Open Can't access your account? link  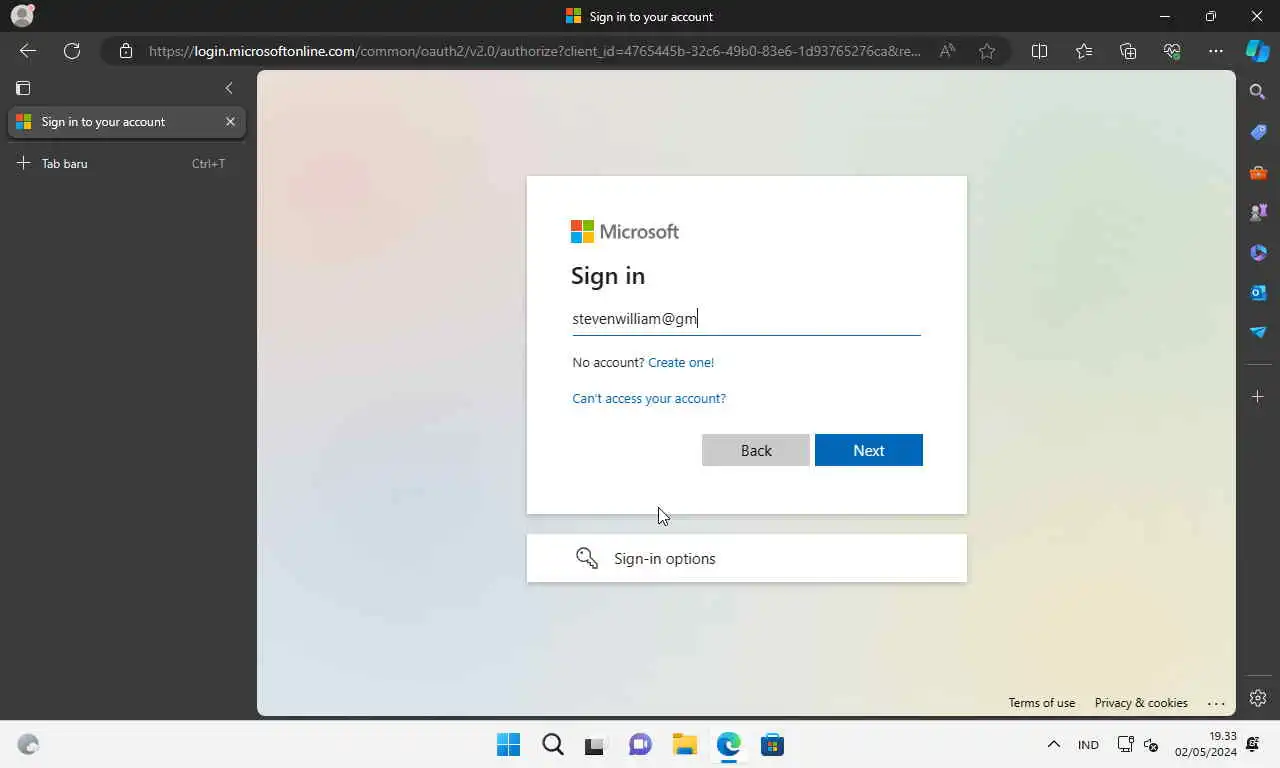pyautogui.click(x=649, y=398)
